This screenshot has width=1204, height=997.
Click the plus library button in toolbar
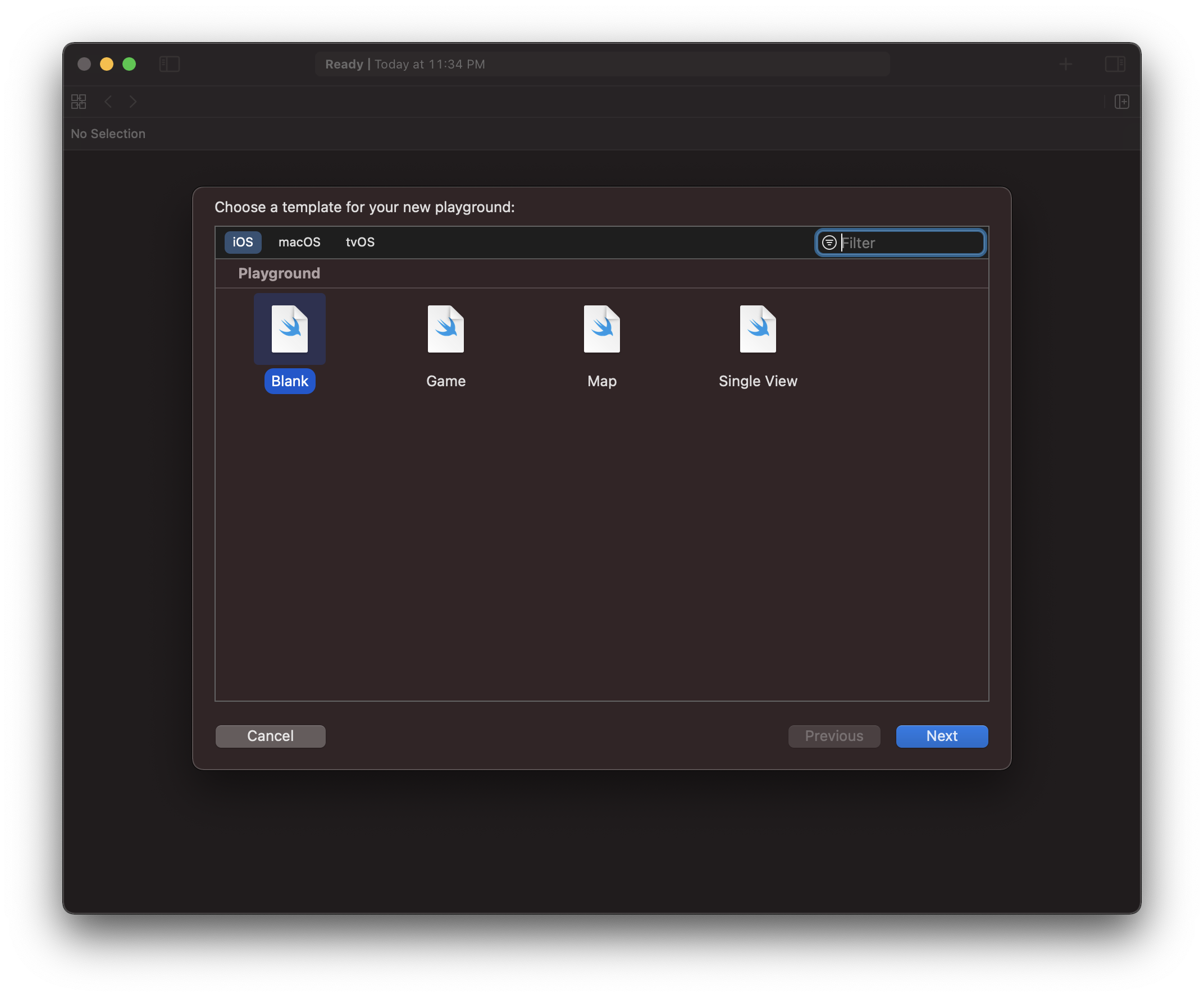pyautogui.click(x=1065, y=63)
